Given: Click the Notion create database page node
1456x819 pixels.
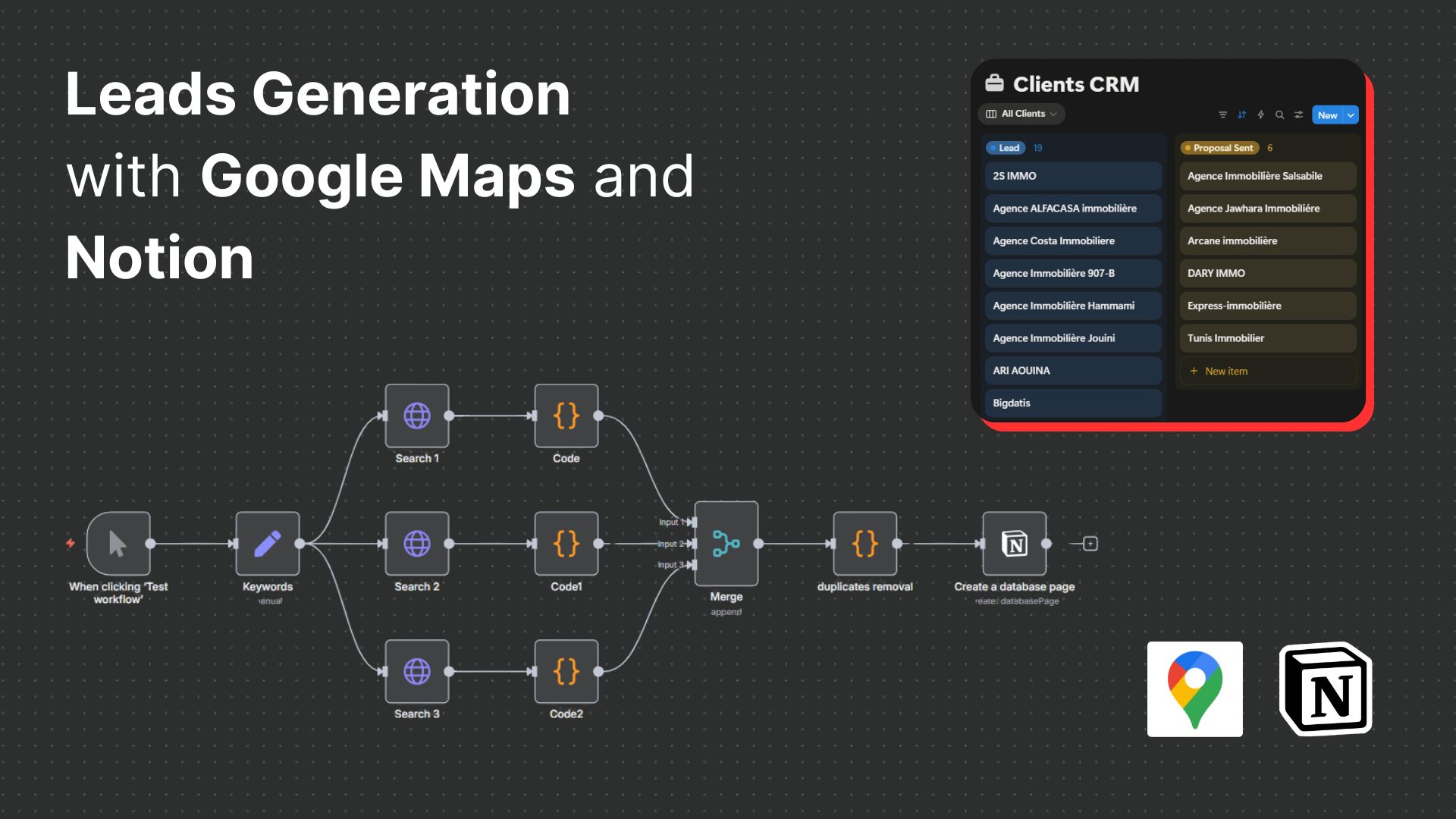Looking at the screenshot, I should pyautogui.click(x=1014, y=544).
